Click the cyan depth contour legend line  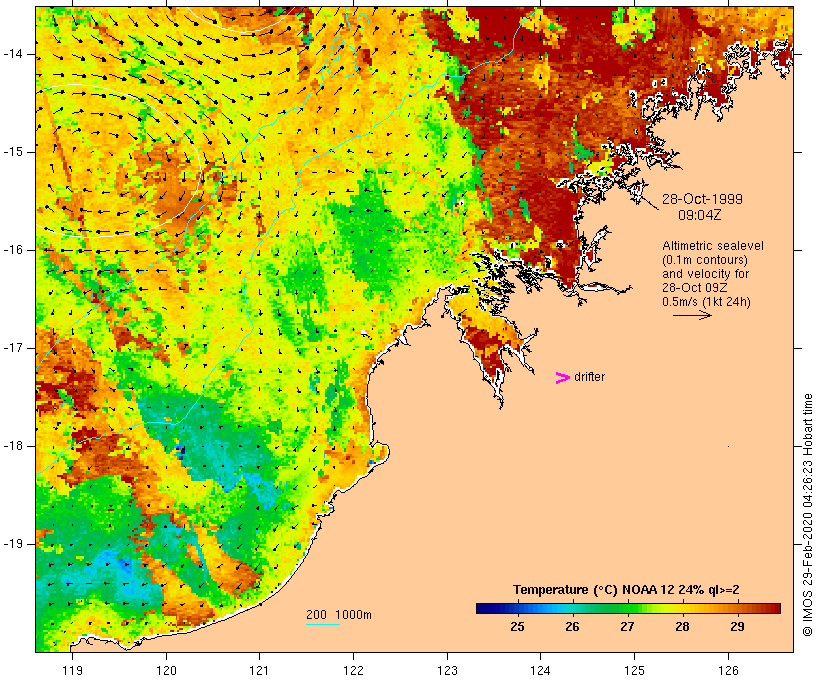tap(323, 624)
